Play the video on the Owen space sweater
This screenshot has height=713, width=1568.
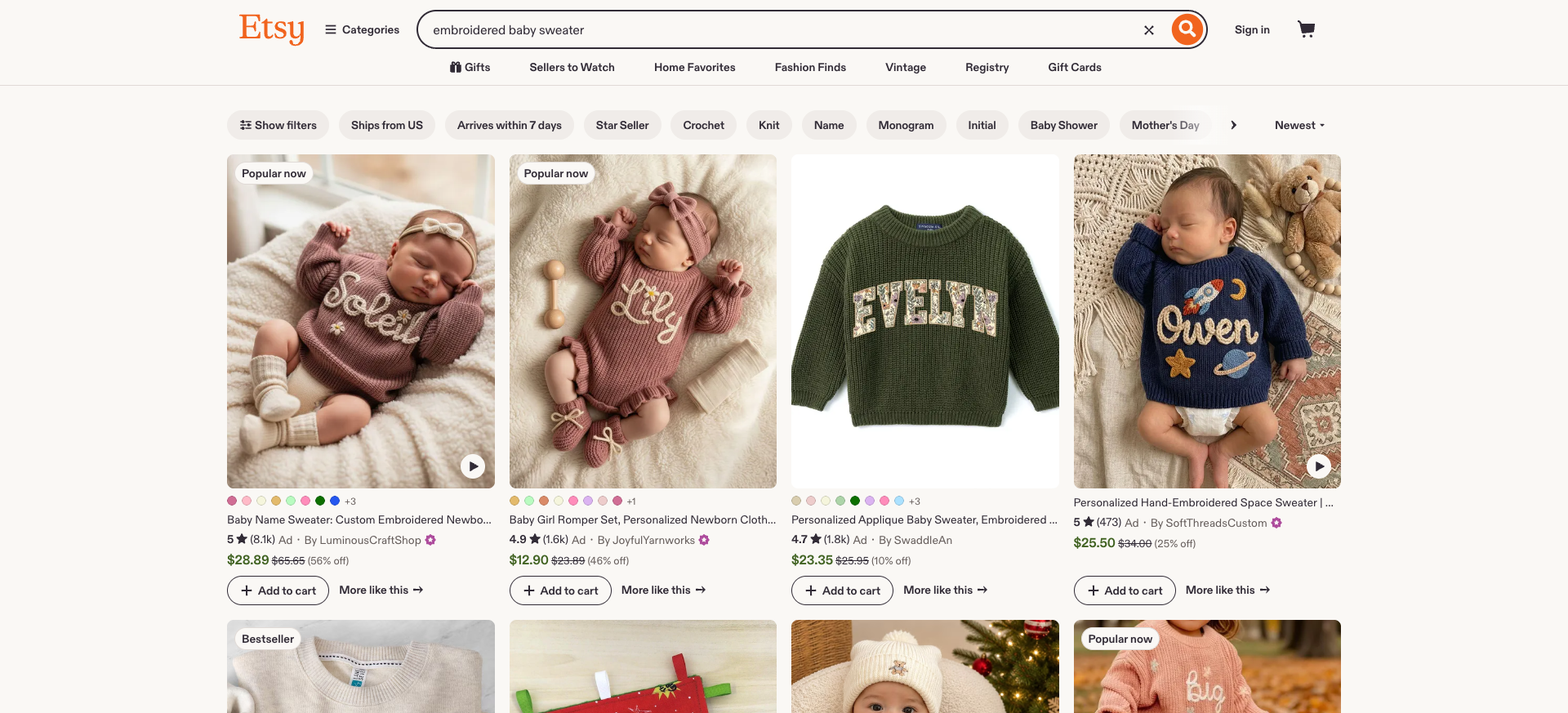coord(1319,466)
